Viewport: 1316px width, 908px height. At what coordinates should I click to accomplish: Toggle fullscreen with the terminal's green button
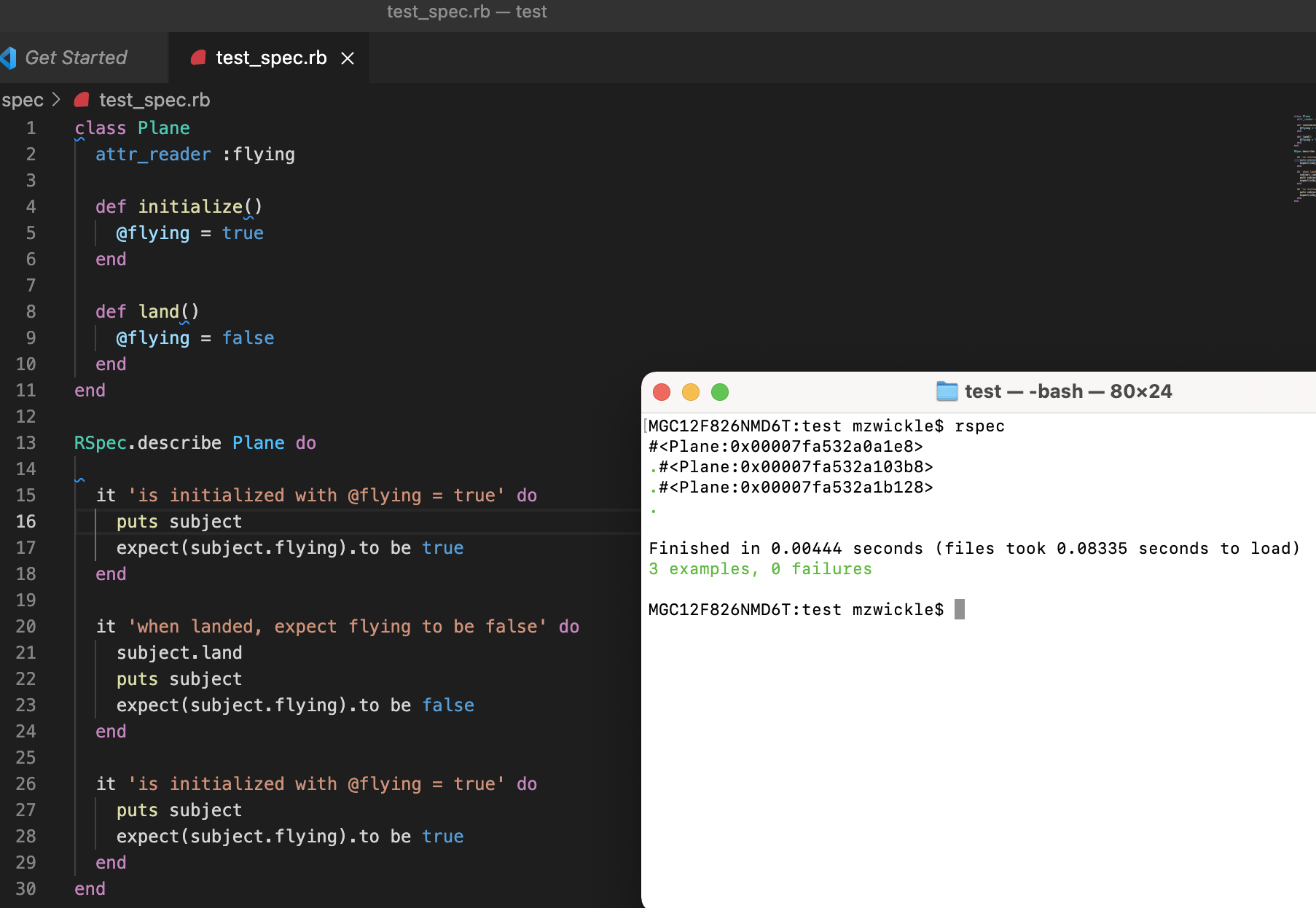(719, 392)
